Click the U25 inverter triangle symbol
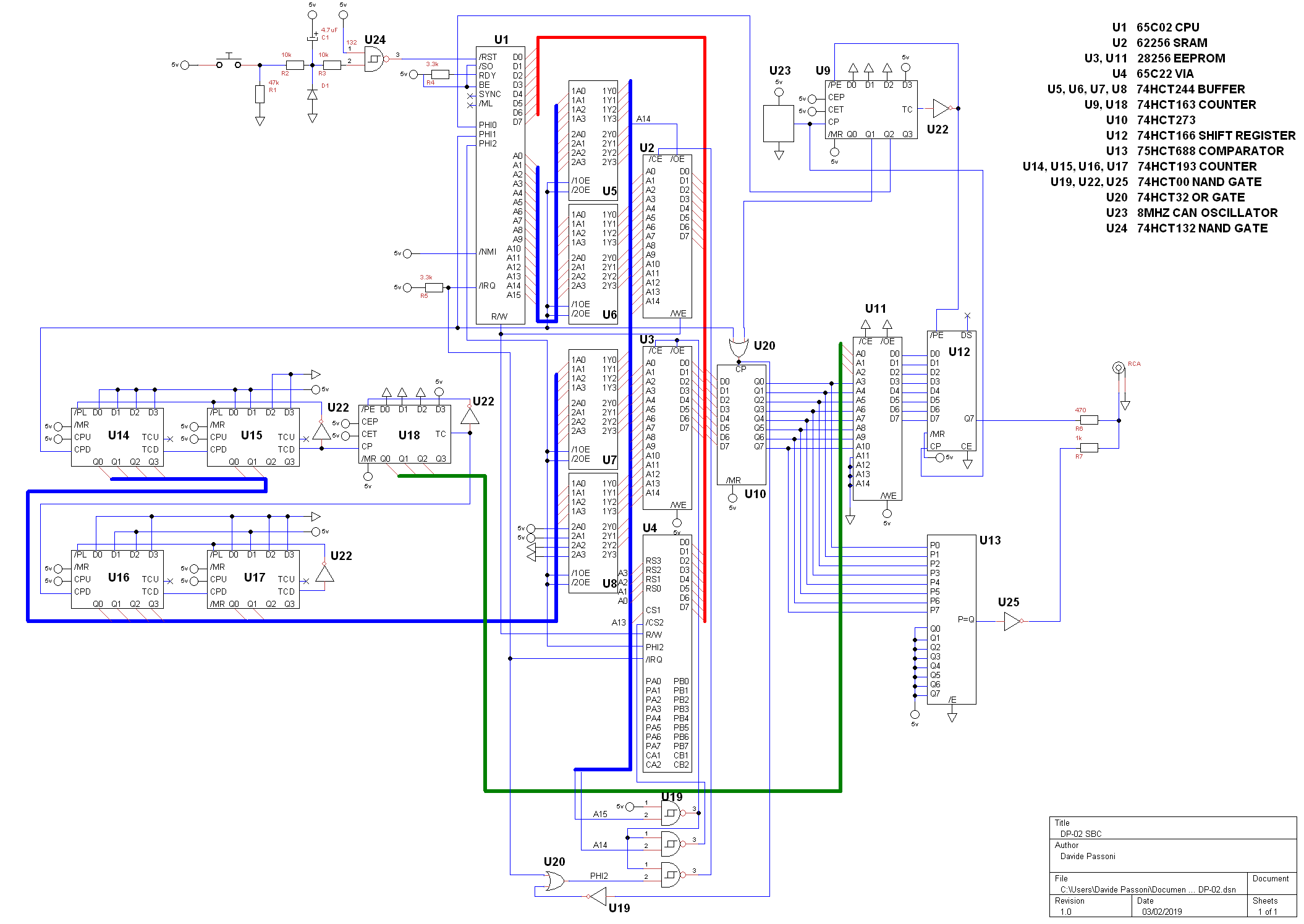Screen dimensions: 1304x924 (1012, 621)
